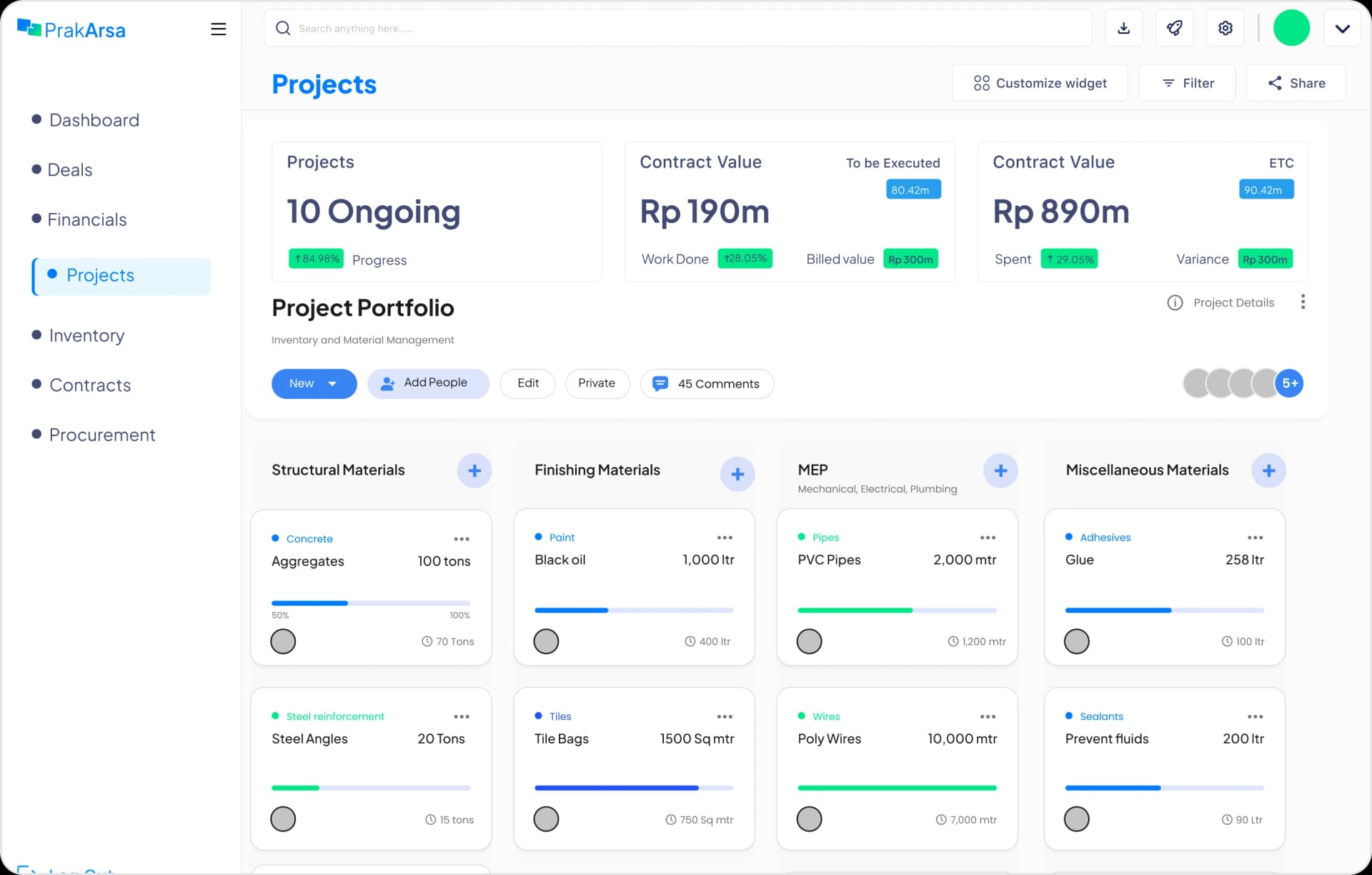Viewport: 1372px width, 875px height.
Task: Expand the profile dropdown chevron
Action: [x=1343, y=28]
